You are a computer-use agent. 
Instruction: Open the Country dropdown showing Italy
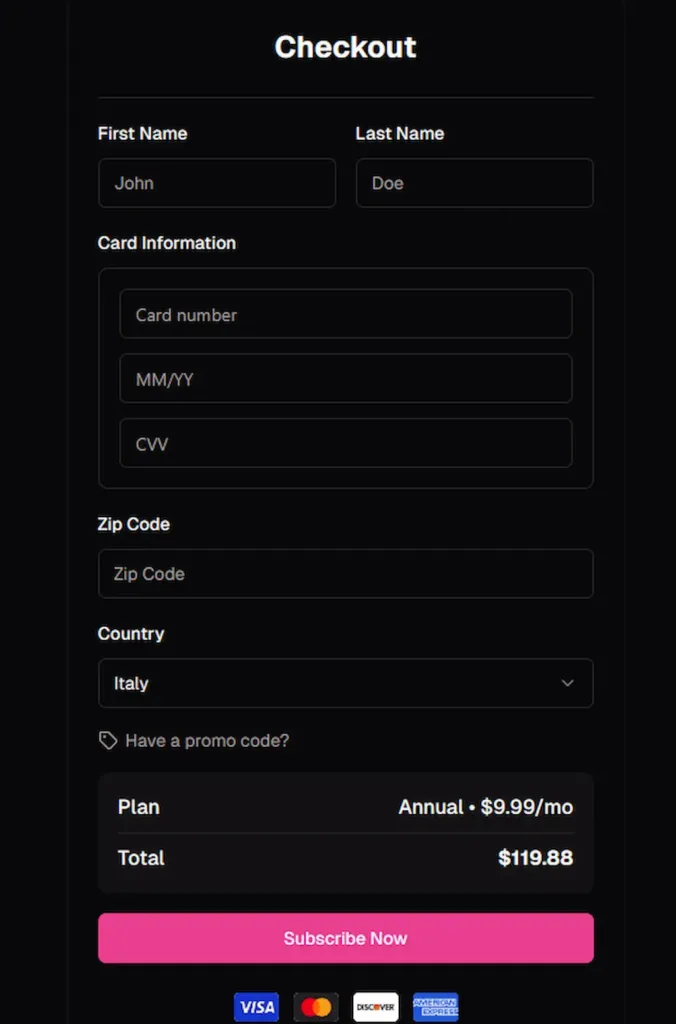click(345, 683)
